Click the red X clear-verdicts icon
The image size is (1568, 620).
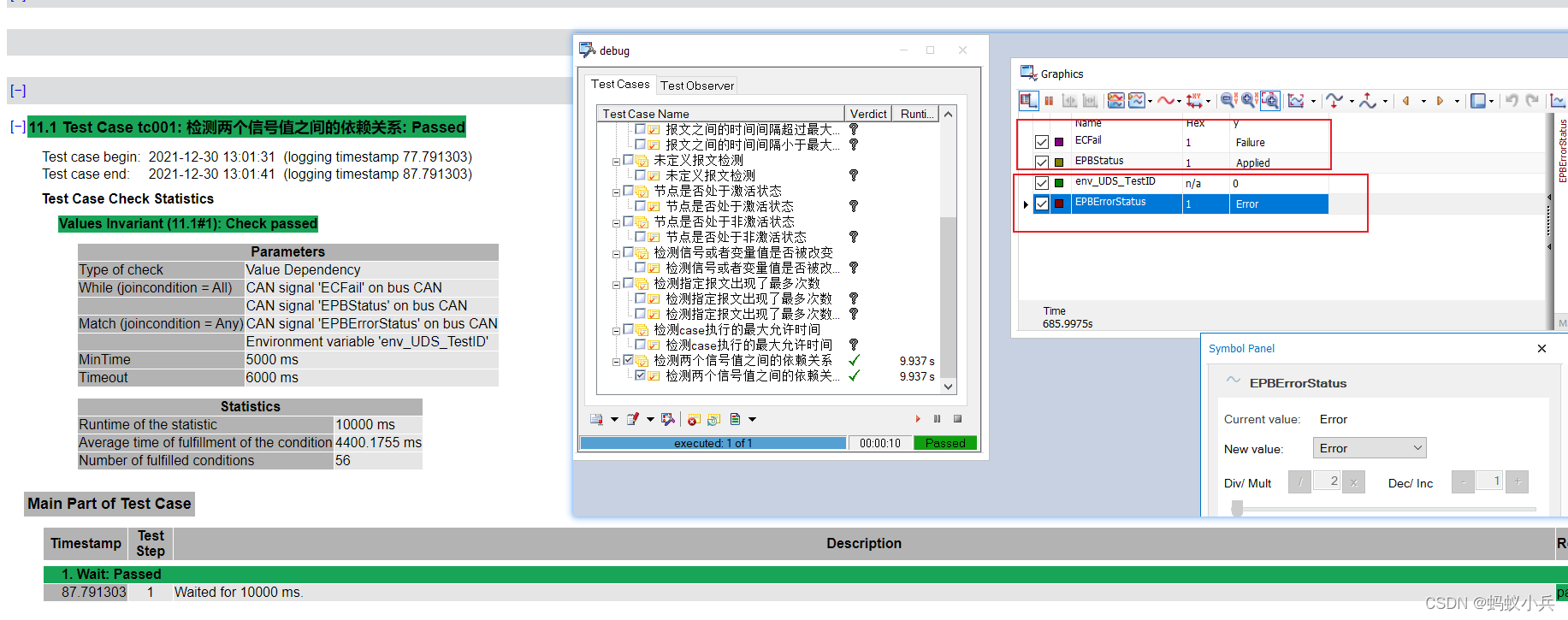pos(694,419)
